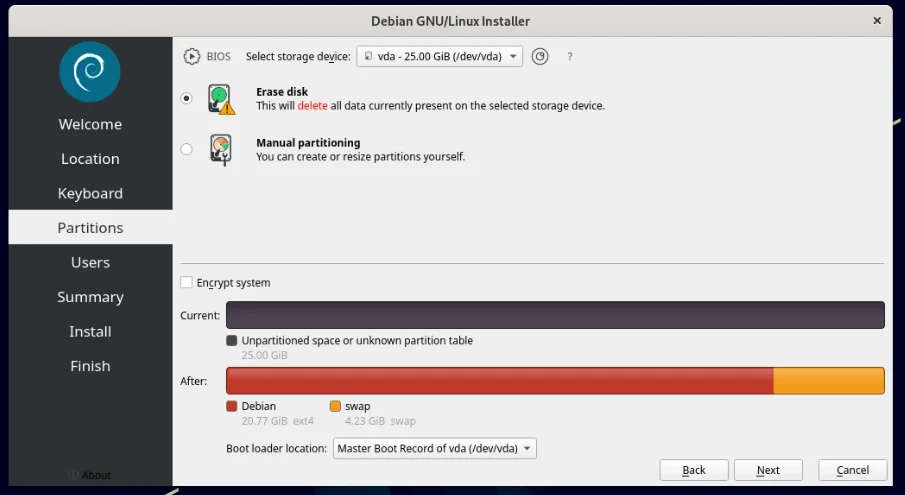Select the Keyboard step in sidebar
The width and height of the screenshot is (905, 495).
[x=90, y=194]
